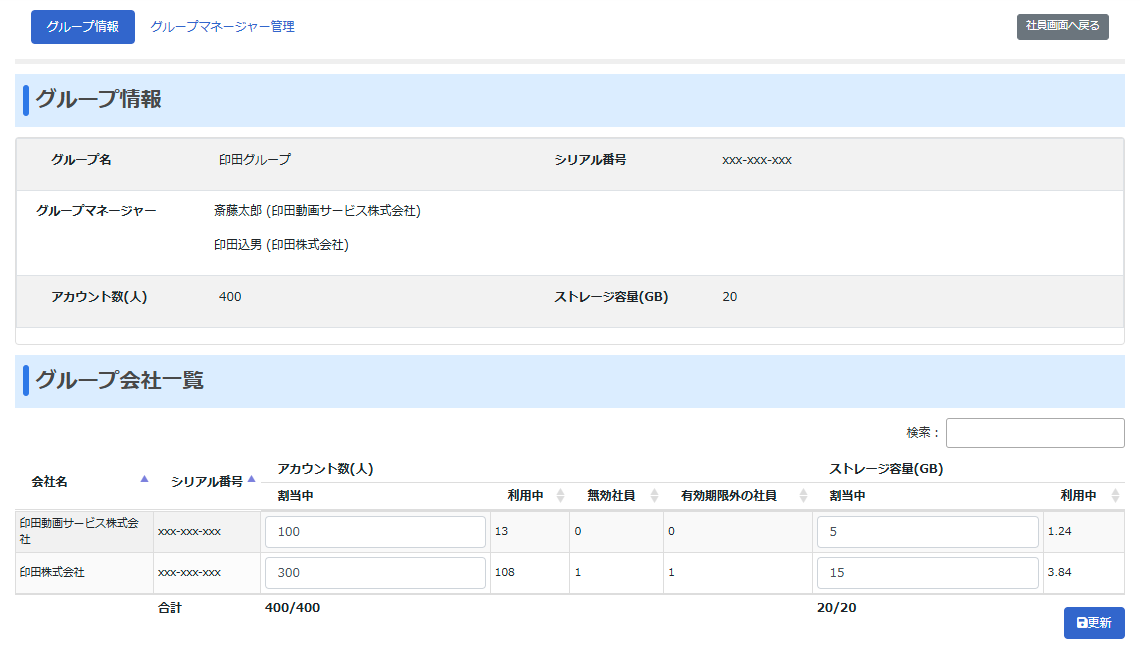The width and height of the screenshot is (1140, 653).
Task: Sort by 無効社員 column arrows
Action: (x=654, y=496)
